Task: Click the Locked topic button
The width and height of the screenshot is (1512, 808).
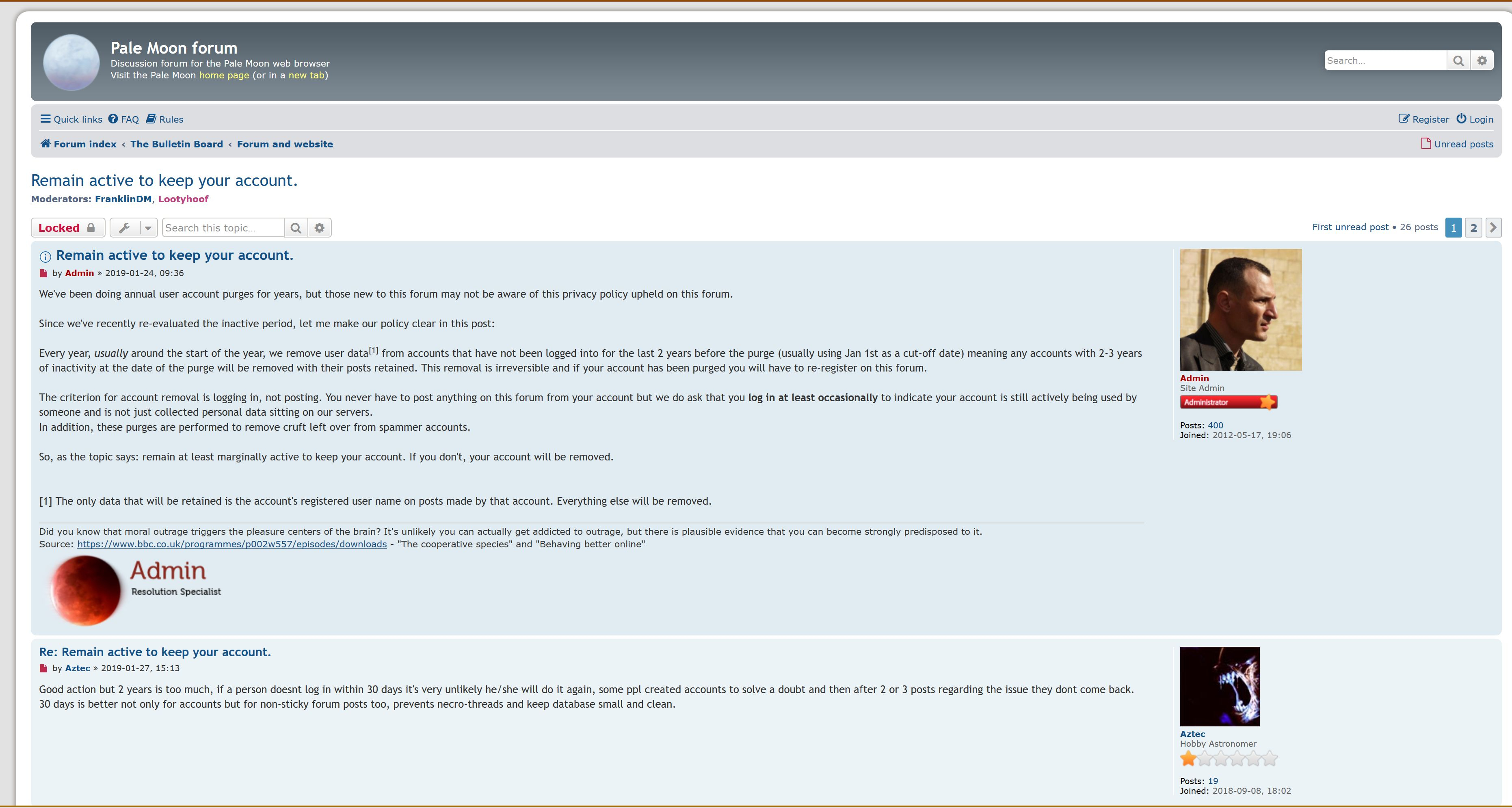Action: coord(68,228)
